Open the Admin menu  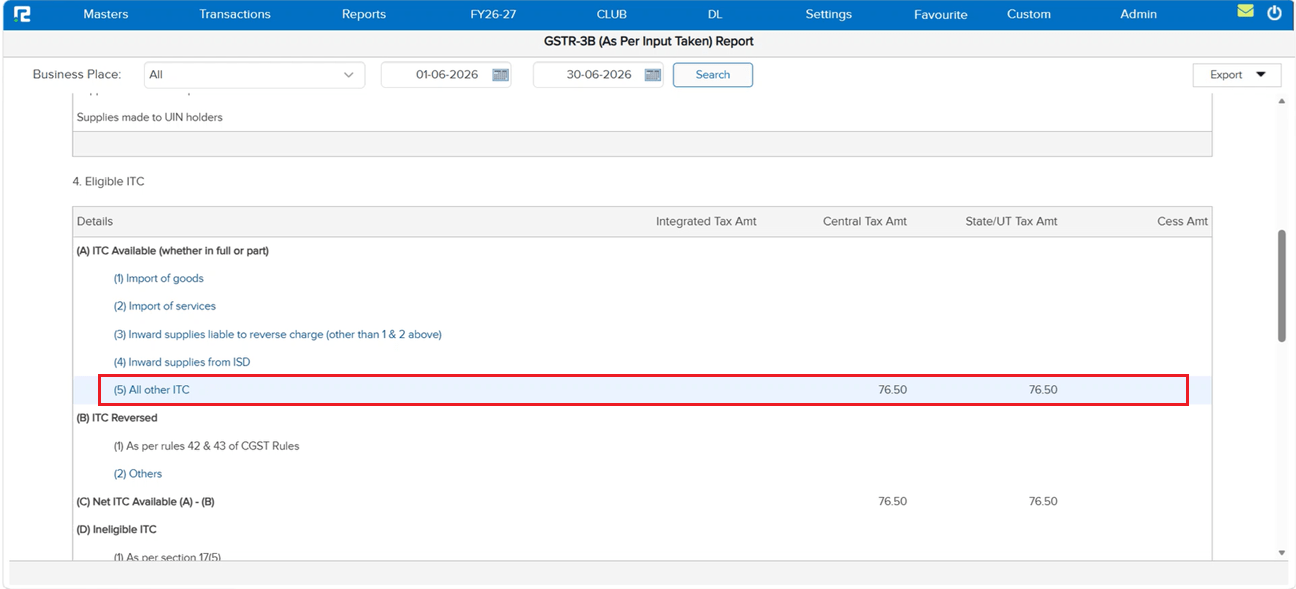[x=1138, y=14]
